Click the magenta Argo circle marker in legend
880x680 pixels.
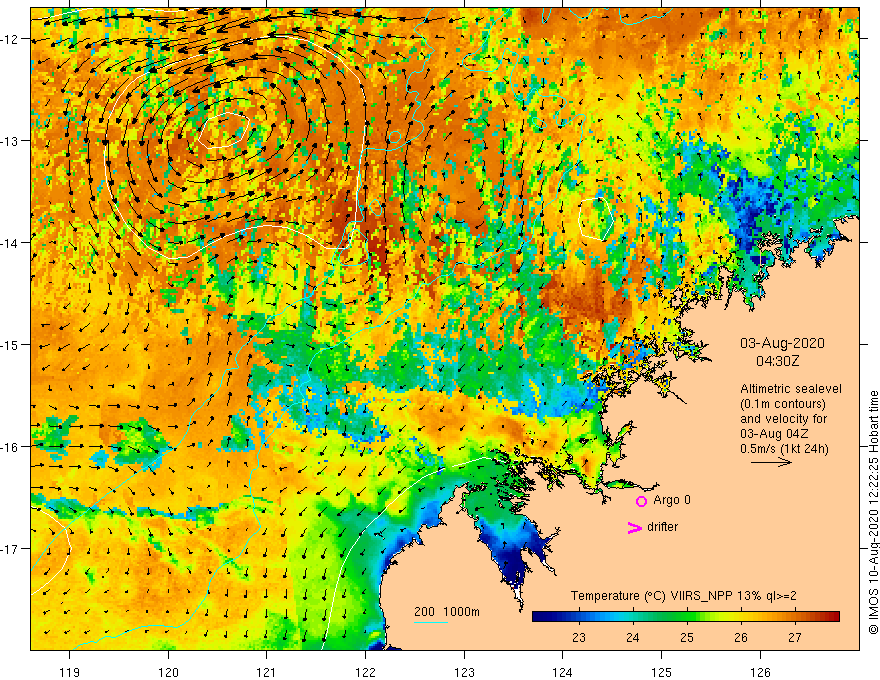(641, 501)
